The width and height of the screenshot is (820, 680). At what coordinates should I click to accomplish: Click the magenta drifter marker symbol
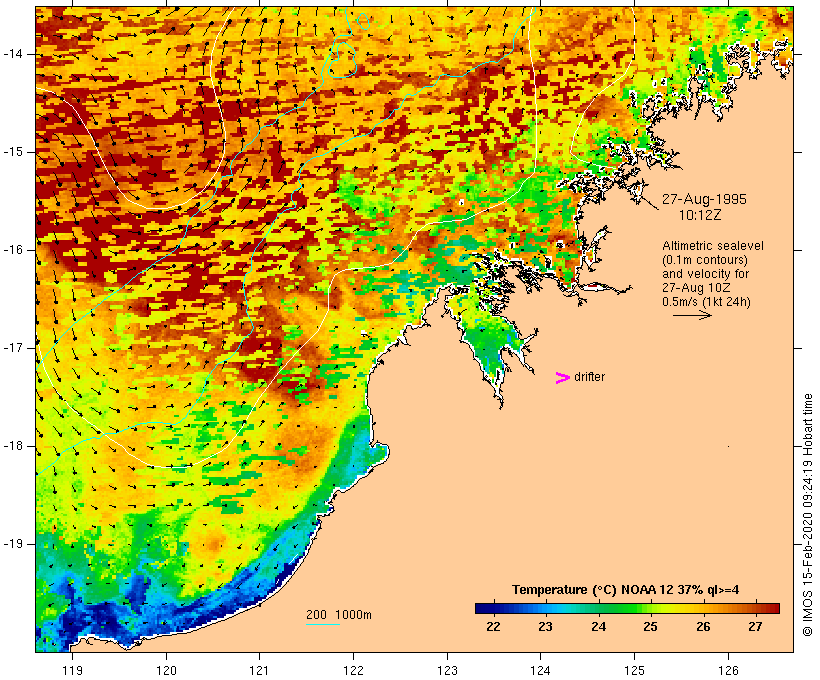[x=563, y=378]
